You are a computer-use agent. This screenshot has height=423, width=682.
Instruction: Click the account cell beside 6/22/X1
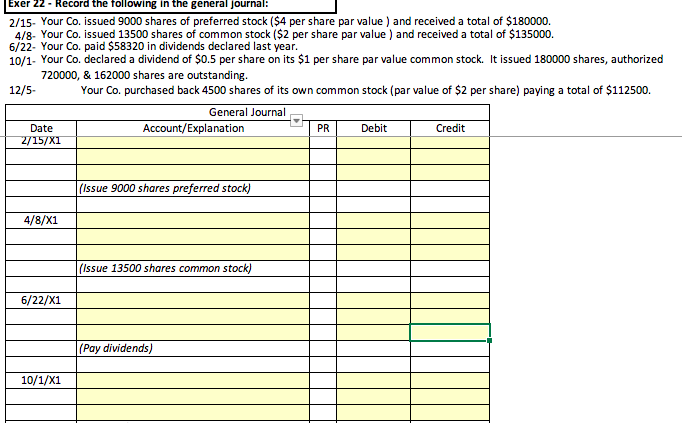click(x=193, y=300)
